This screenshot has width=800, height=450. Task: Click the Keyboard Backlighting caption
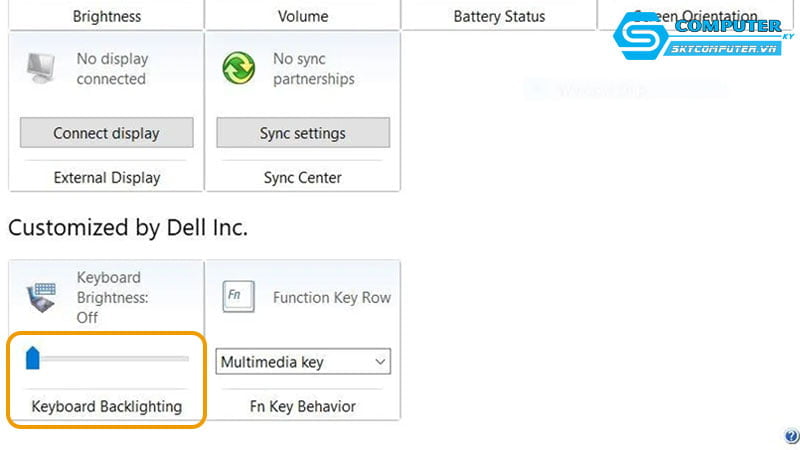tap(106, 406)
